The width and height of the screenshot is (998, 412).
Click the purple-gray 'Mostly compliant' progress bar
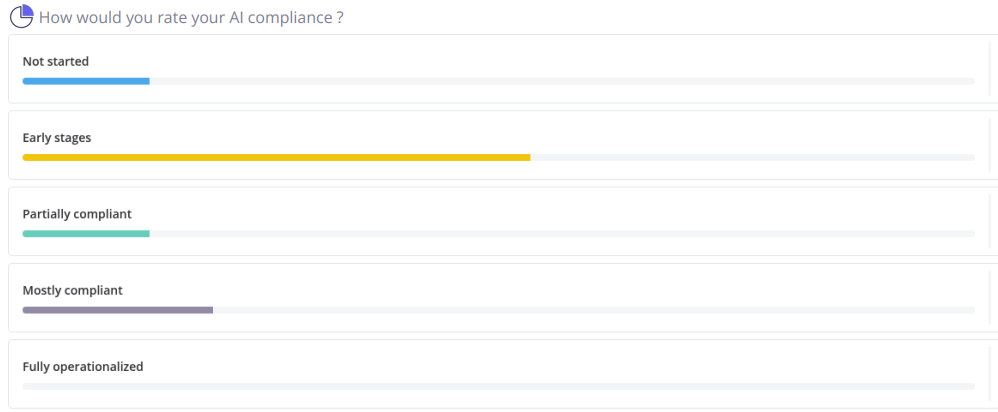118,310
